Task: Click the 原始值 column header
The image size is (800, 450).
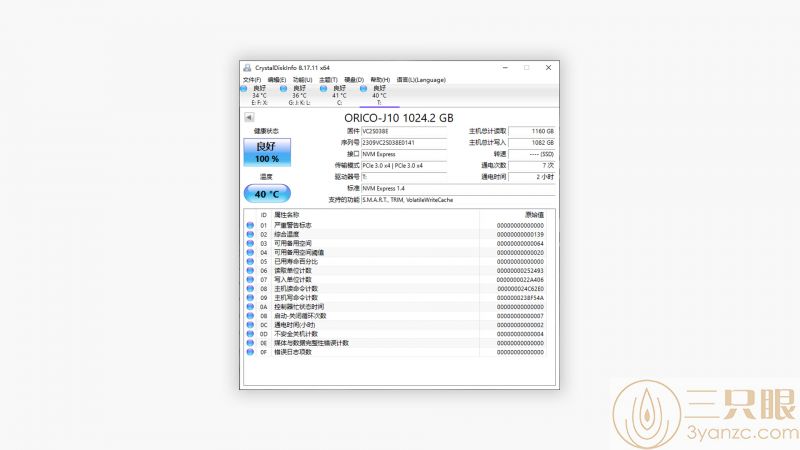Action: coord(534,215)
